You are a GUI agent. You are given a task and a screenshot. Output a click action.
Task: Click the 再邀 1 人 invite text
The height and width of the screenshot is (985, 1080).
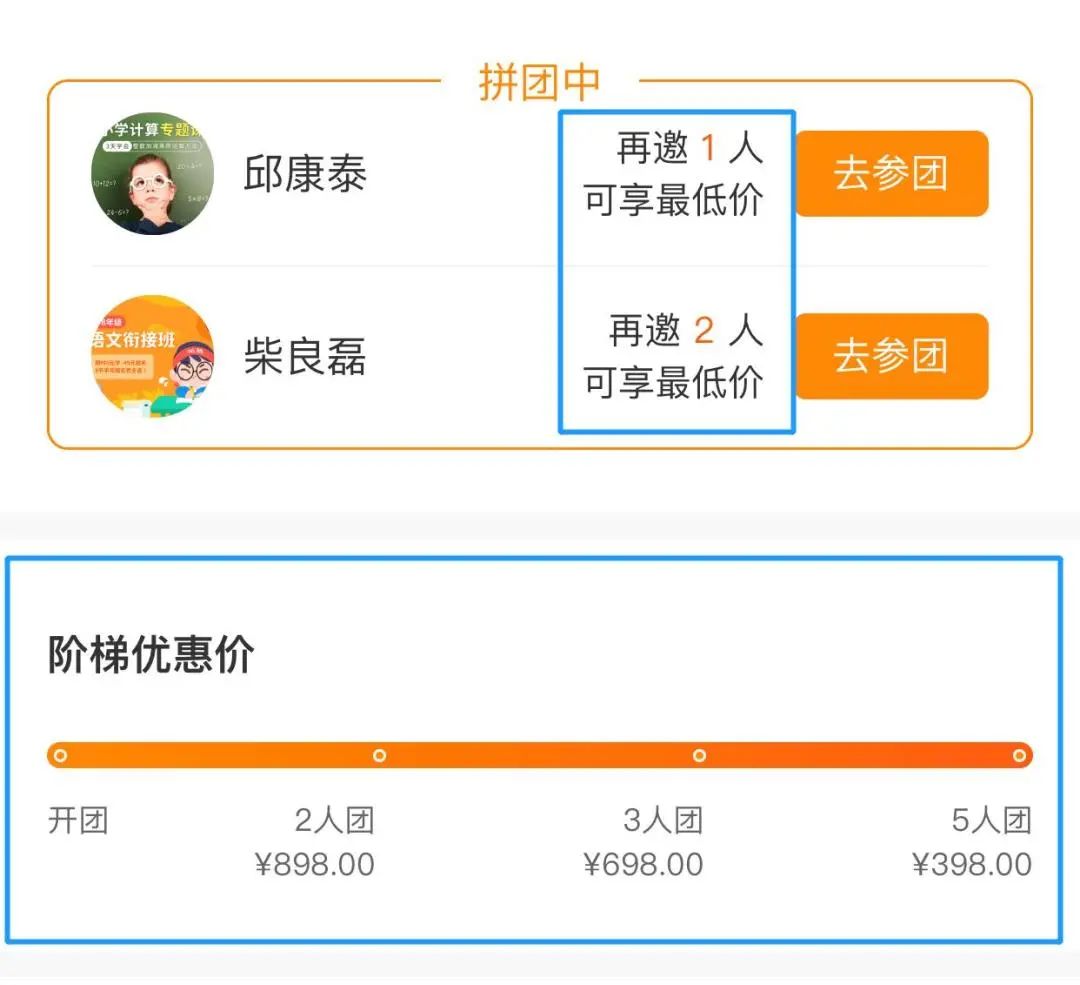coord(689,150)
